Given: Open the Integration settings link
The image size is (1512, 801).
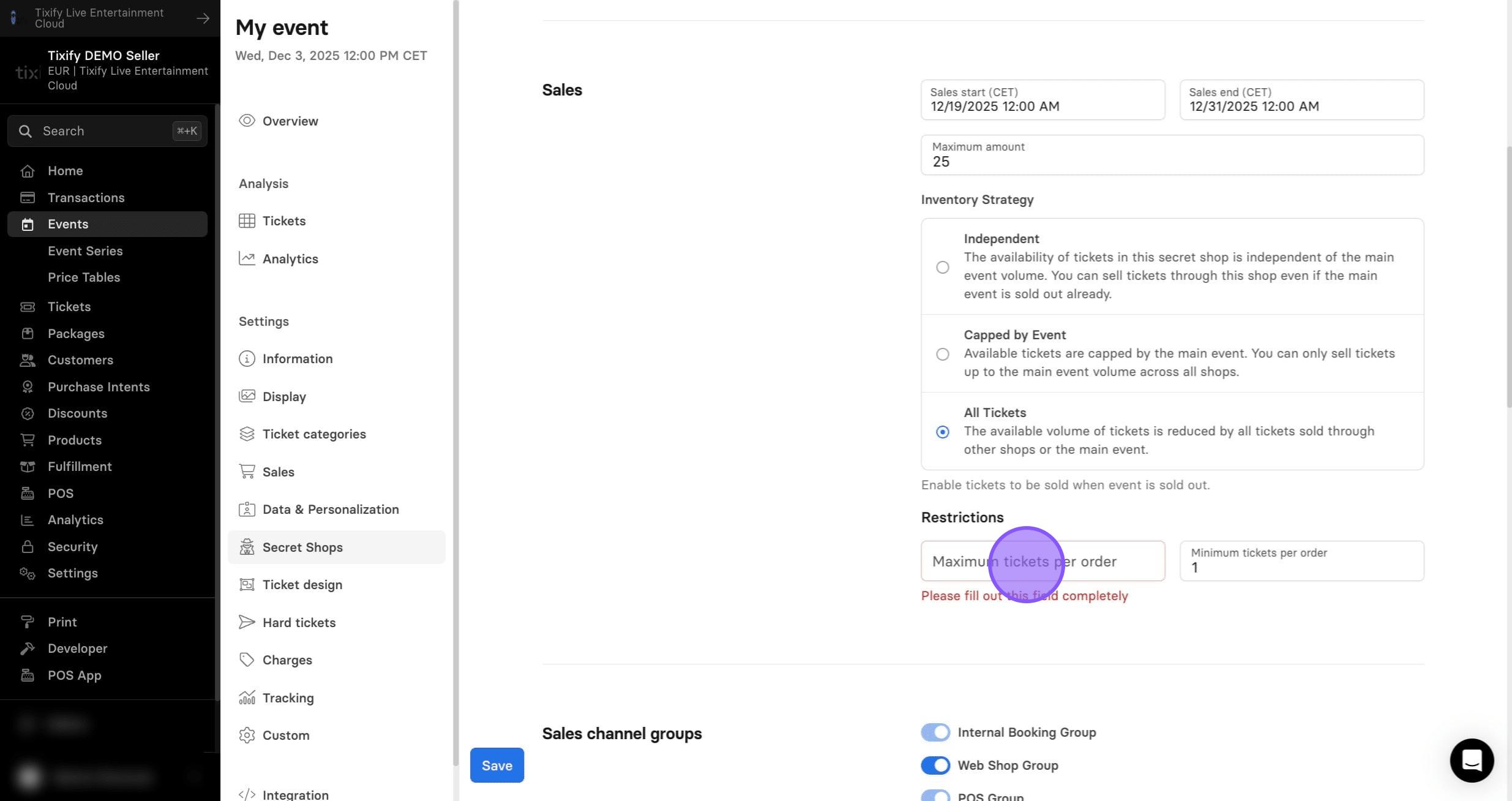Looking at the screenshot, I should [296, 795].
